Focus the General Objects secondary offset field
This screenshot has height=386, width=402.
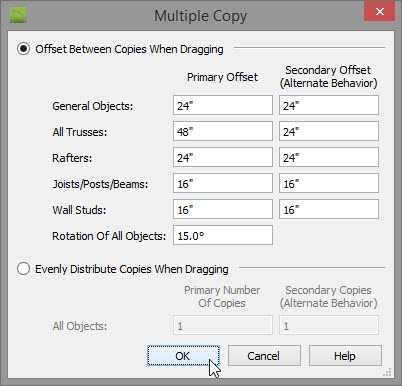coord(329,105)
